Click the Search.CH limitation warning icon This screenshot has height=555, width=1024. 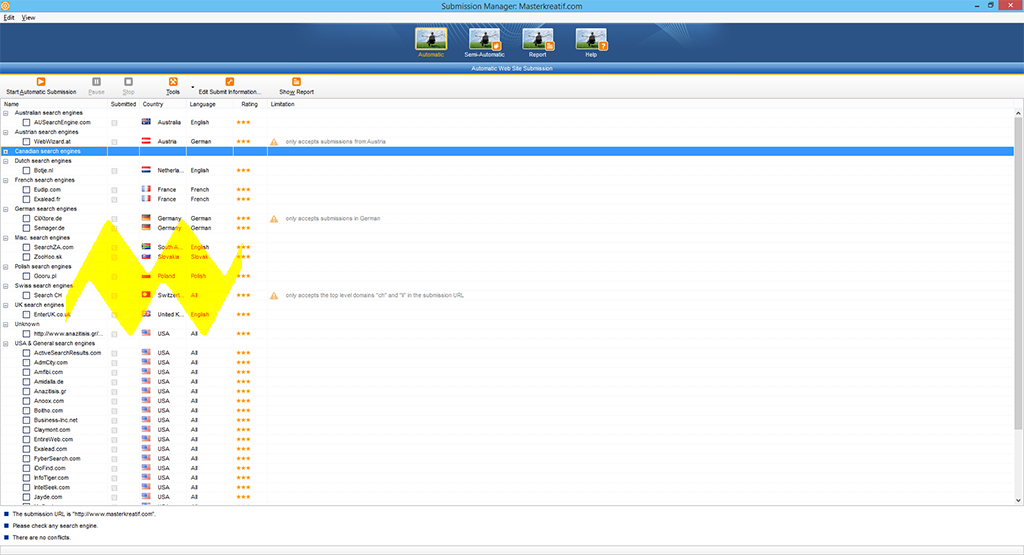point(274,296)
